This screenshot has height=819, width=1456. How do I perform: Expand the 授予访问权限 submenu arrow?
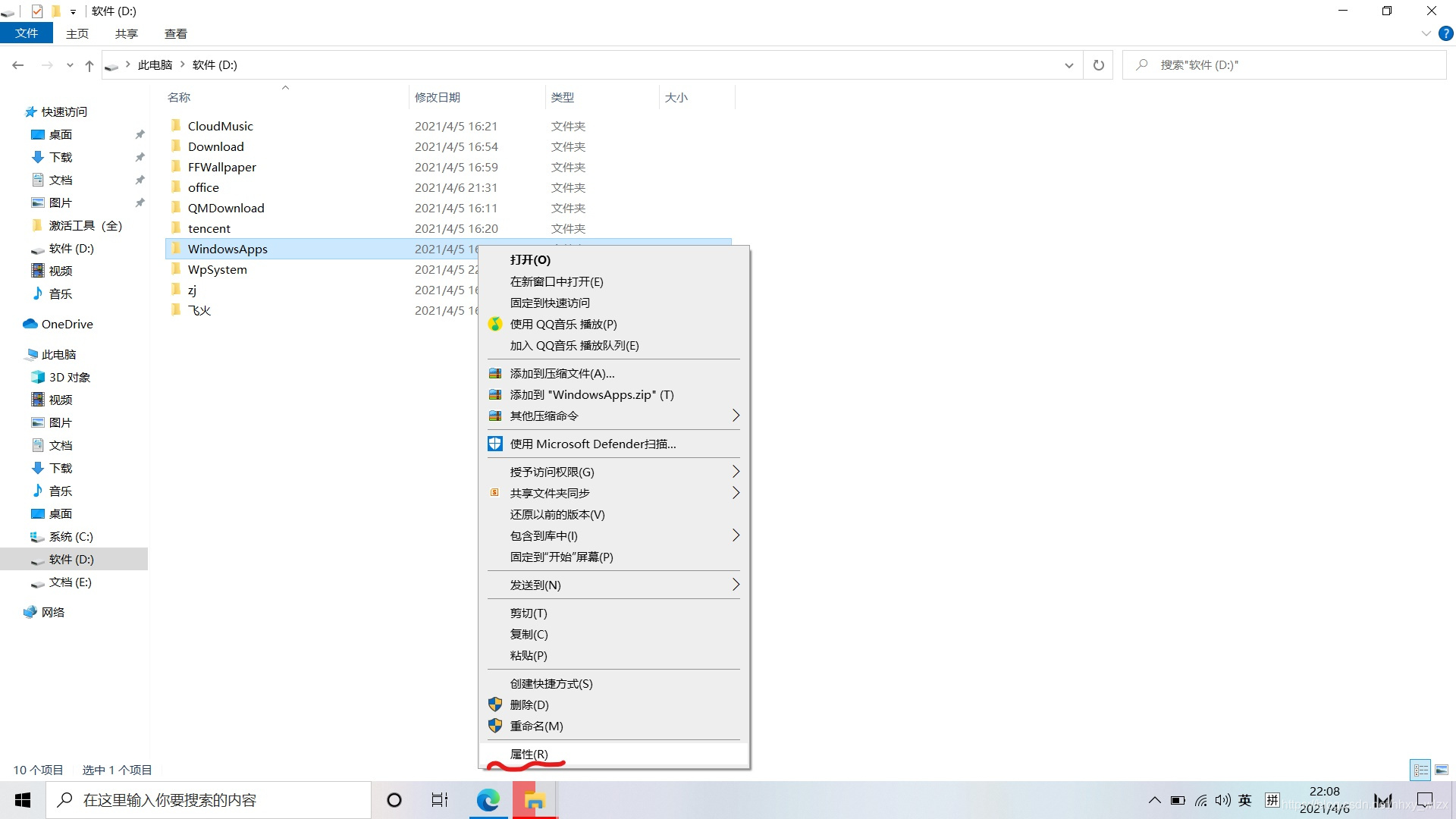pos(736,471)
